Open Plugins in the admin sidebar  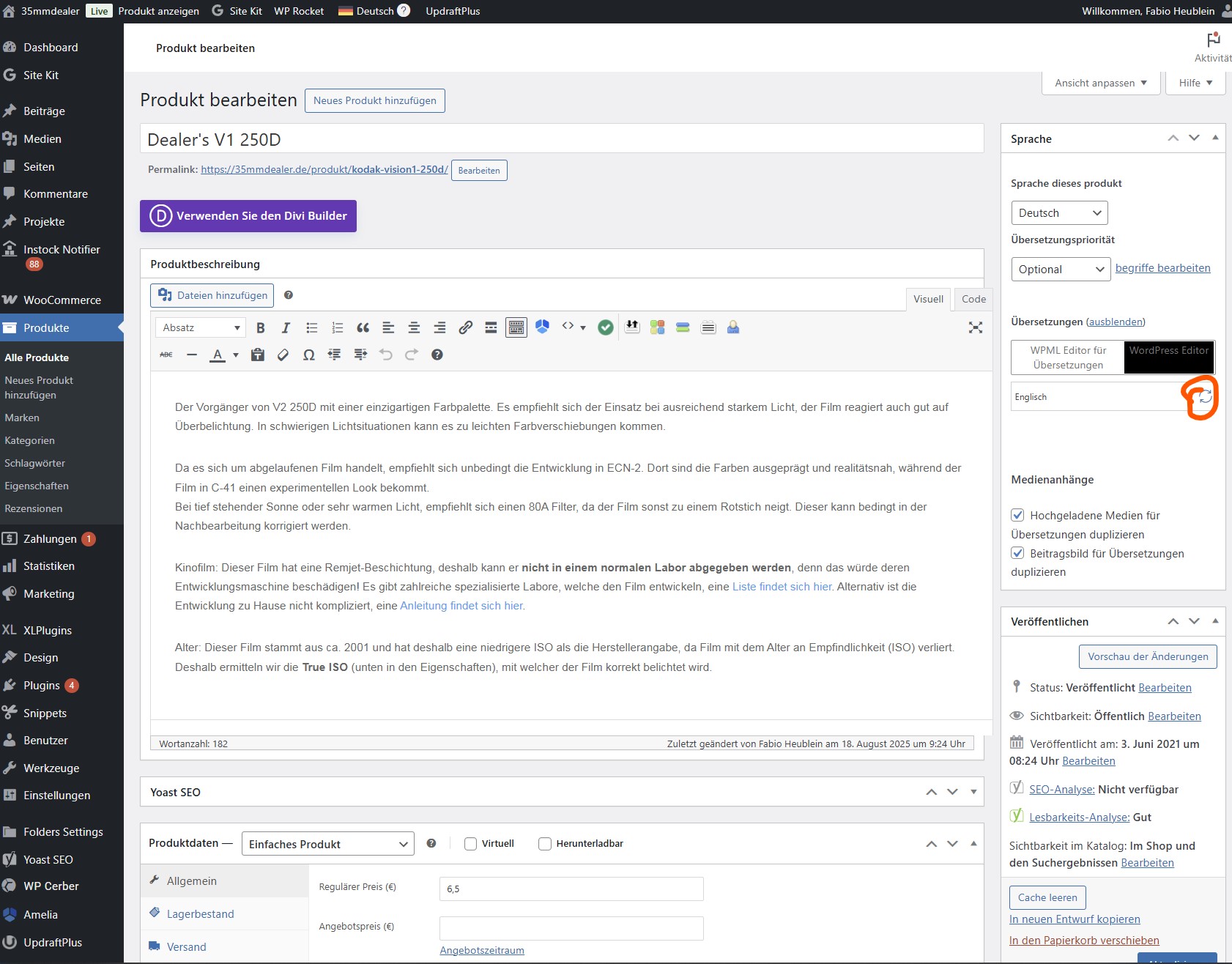pos(42,686)
